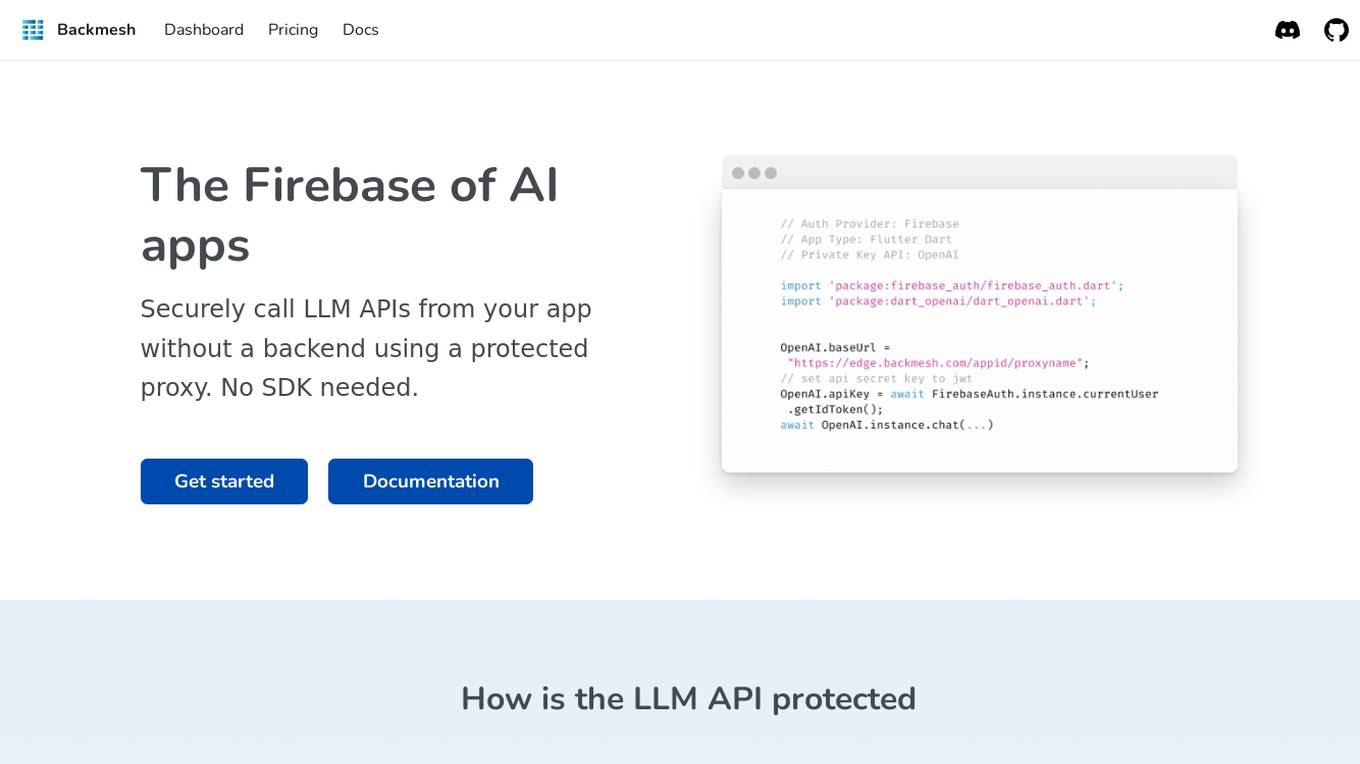The width and height of the screenshot is (1360, 764).
Task: Open the Pricing nav item
Action: tap(293, 30)
